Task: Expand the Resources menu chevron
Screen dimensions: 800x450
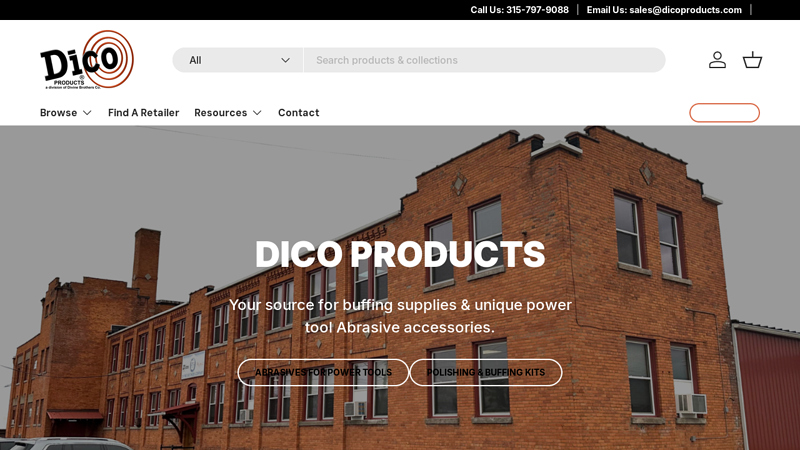Action: (x=257, y=113)
